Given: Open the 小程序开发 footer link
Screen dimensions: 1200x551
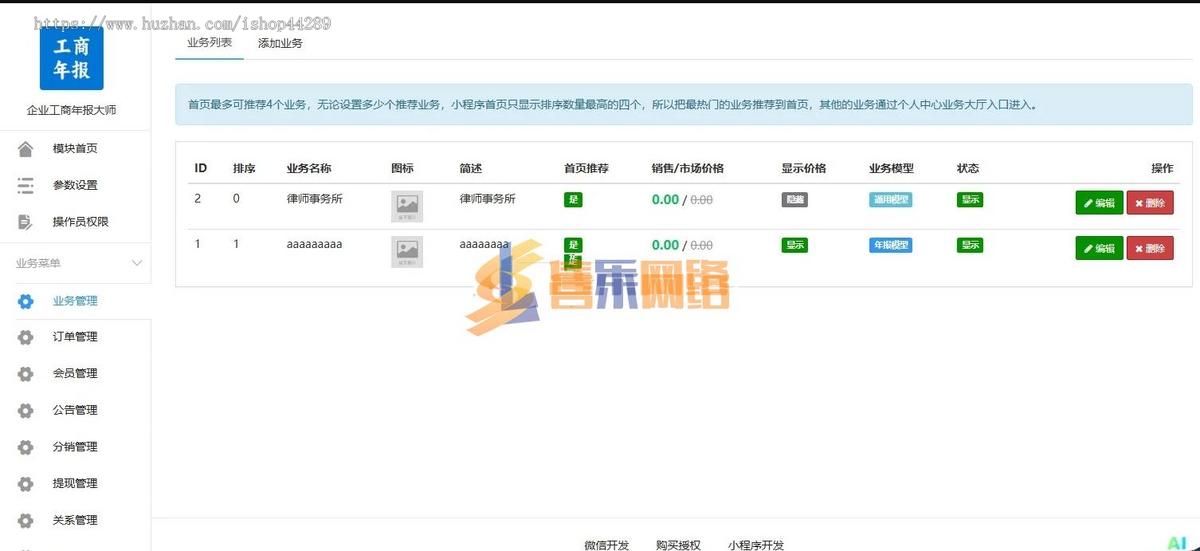Looking at the screenshot, I should [x=756, y=545].
